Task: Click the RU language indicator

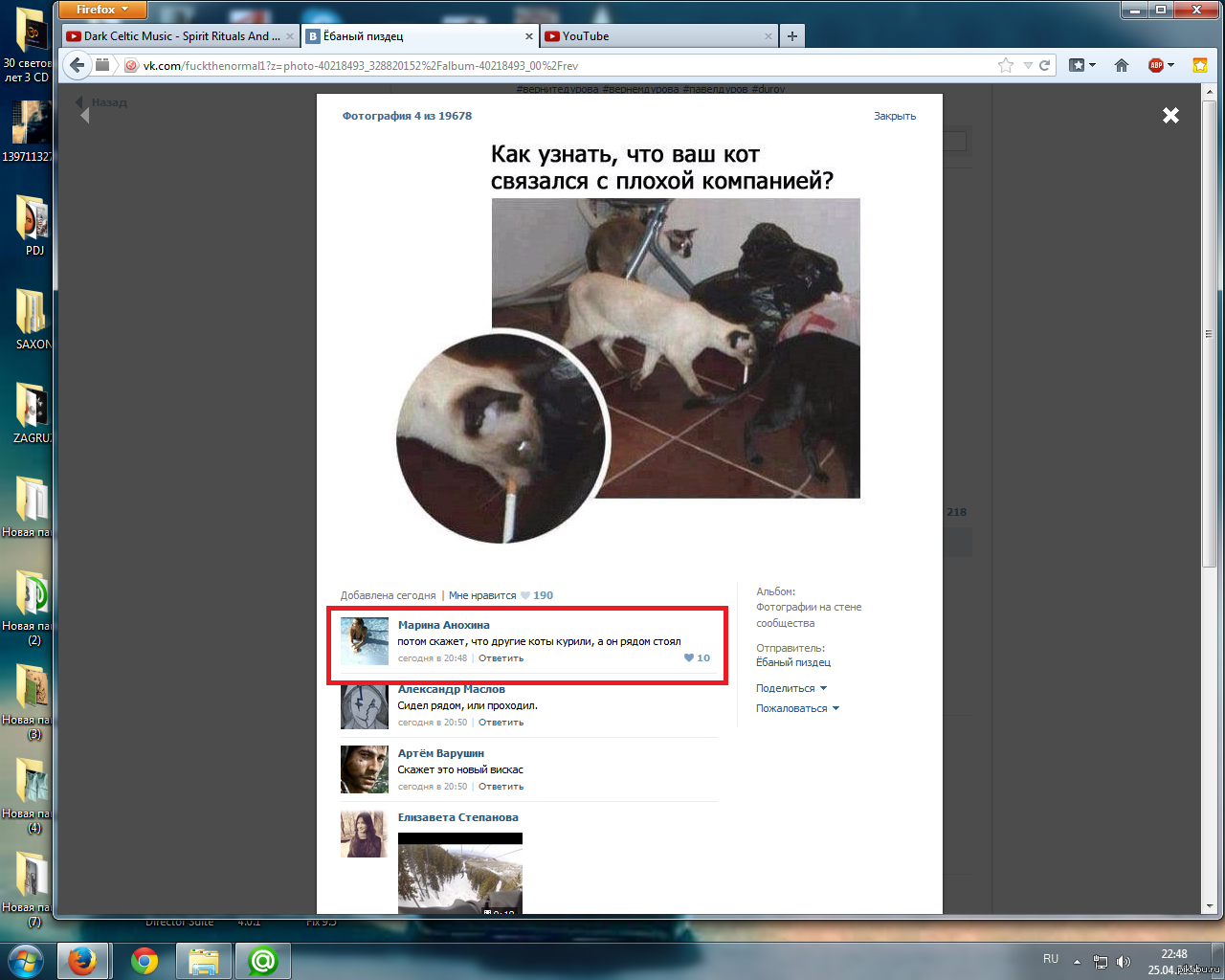Action: point(1051,959)
